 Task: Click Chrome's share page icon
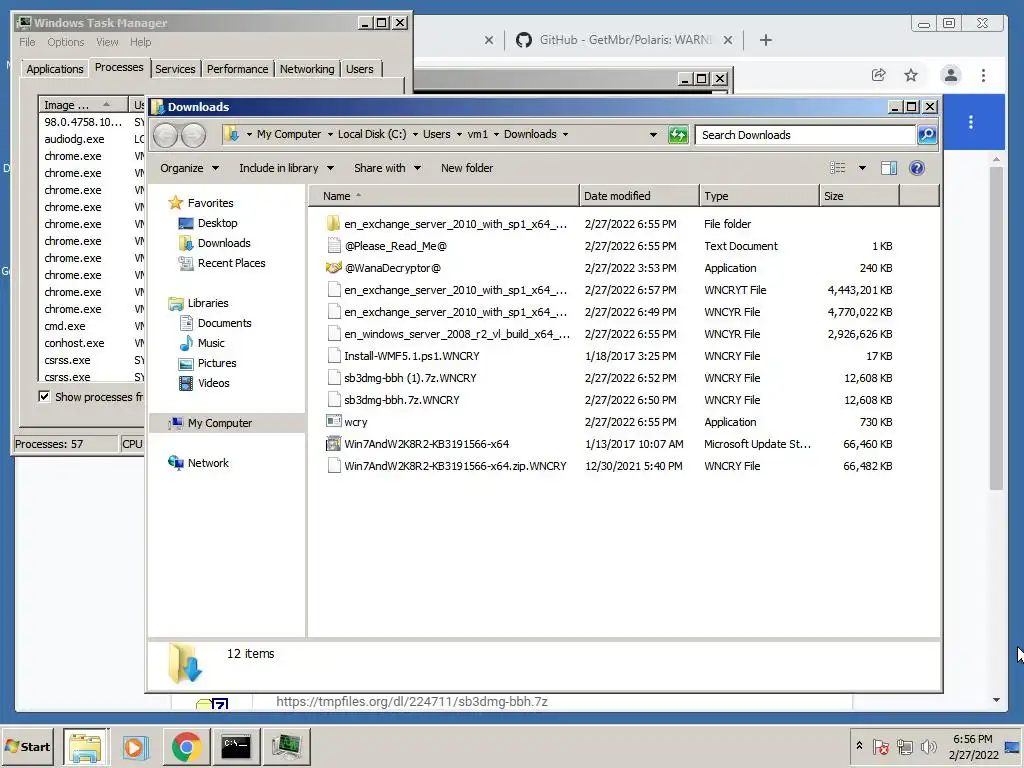coord(878,75)
